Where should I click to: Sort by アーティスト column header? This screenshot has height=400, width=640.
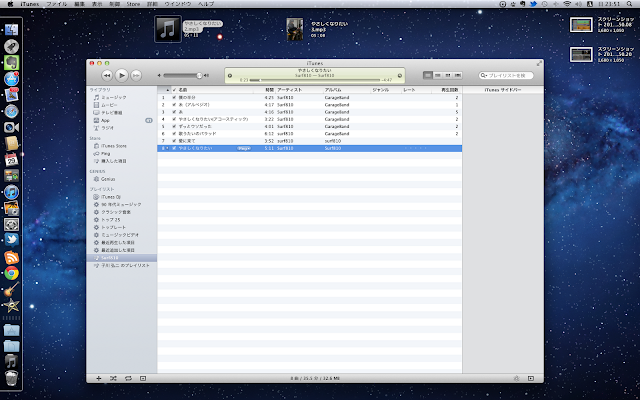[x=299, y=90]
